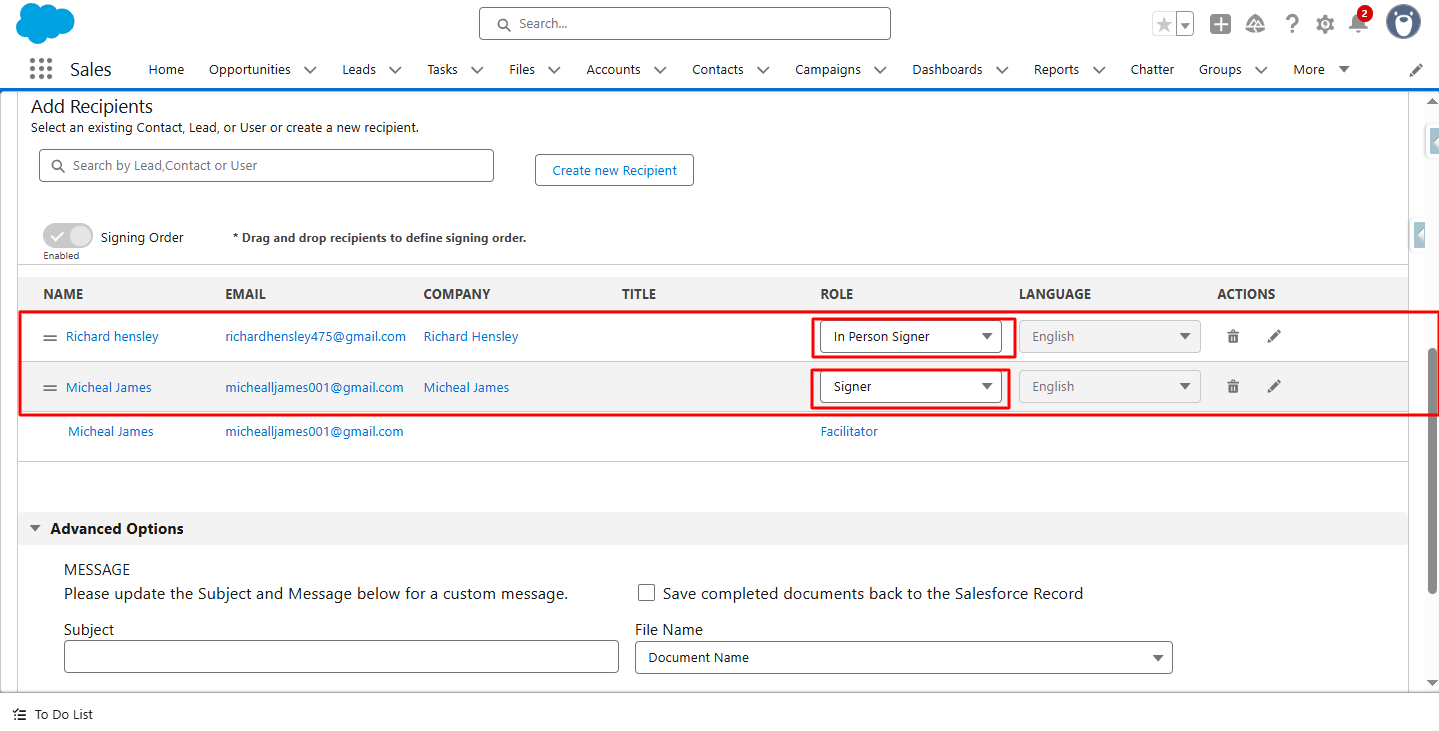The width and height of the screenshot is (1439, 731).
Task: Open the Setup gear icon
Action: [x=1325, y=24]
